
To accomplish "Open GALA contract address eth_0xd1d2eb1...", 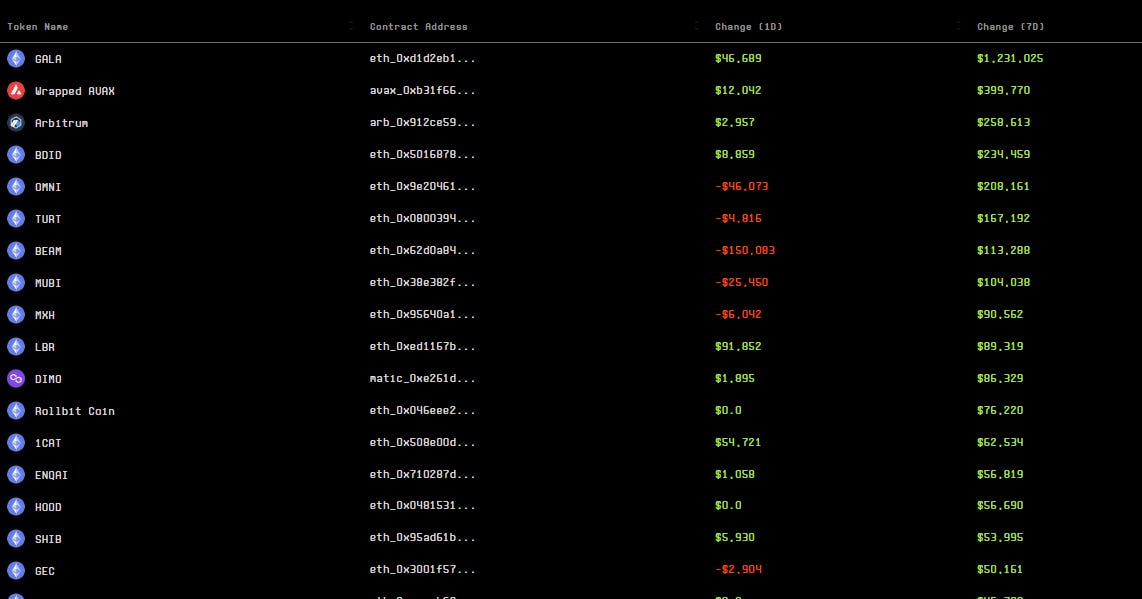I will [422, 58].
